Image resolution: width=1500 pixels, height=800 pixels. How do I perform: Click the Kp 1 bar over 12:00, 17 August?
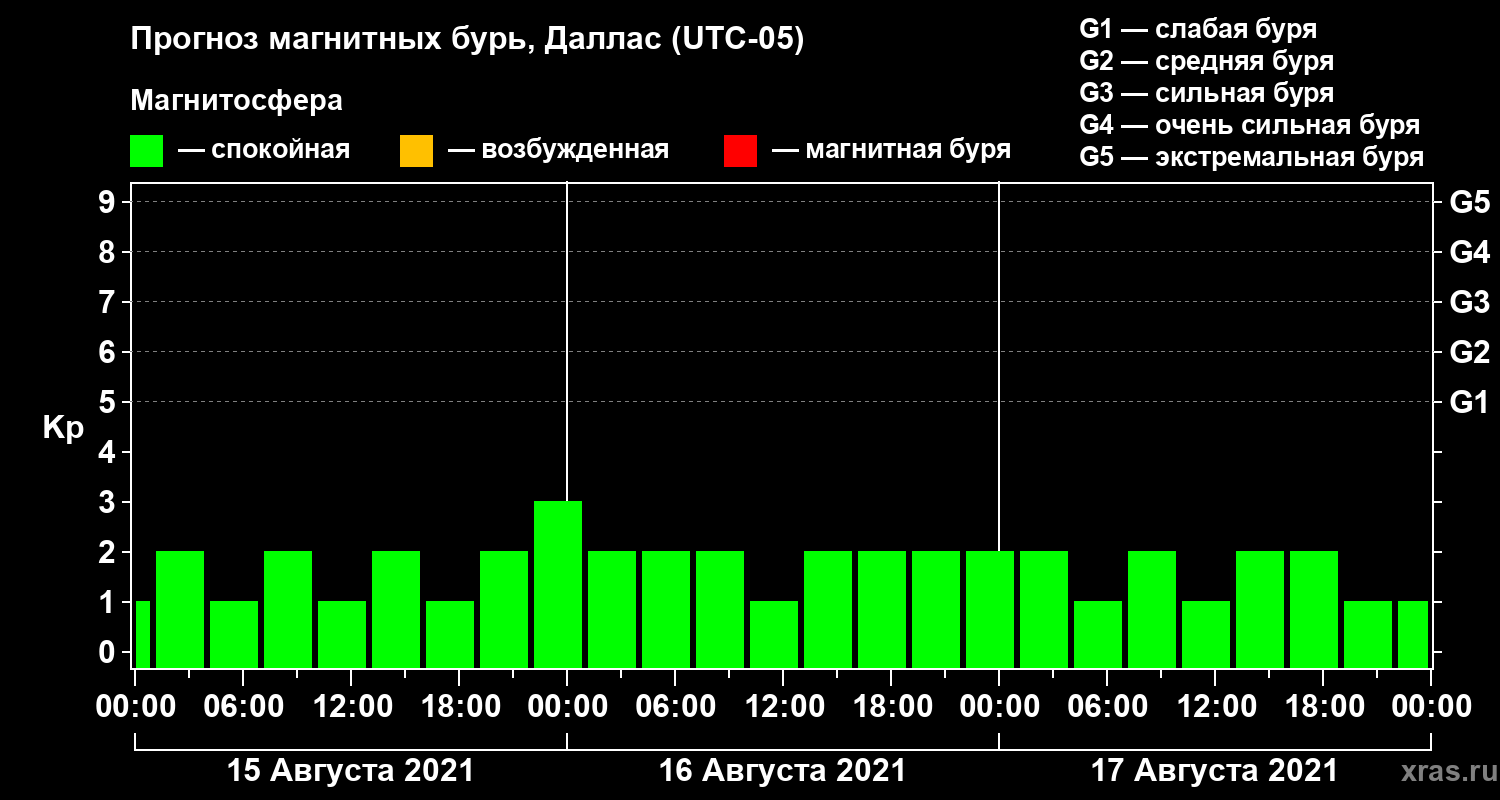pos(1206,634)
